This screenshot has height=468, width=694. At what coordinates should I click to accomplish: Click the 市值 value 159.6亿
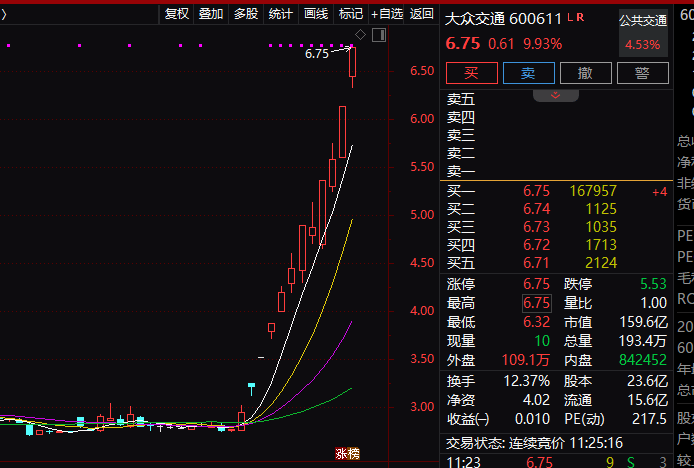click(643, 322)
